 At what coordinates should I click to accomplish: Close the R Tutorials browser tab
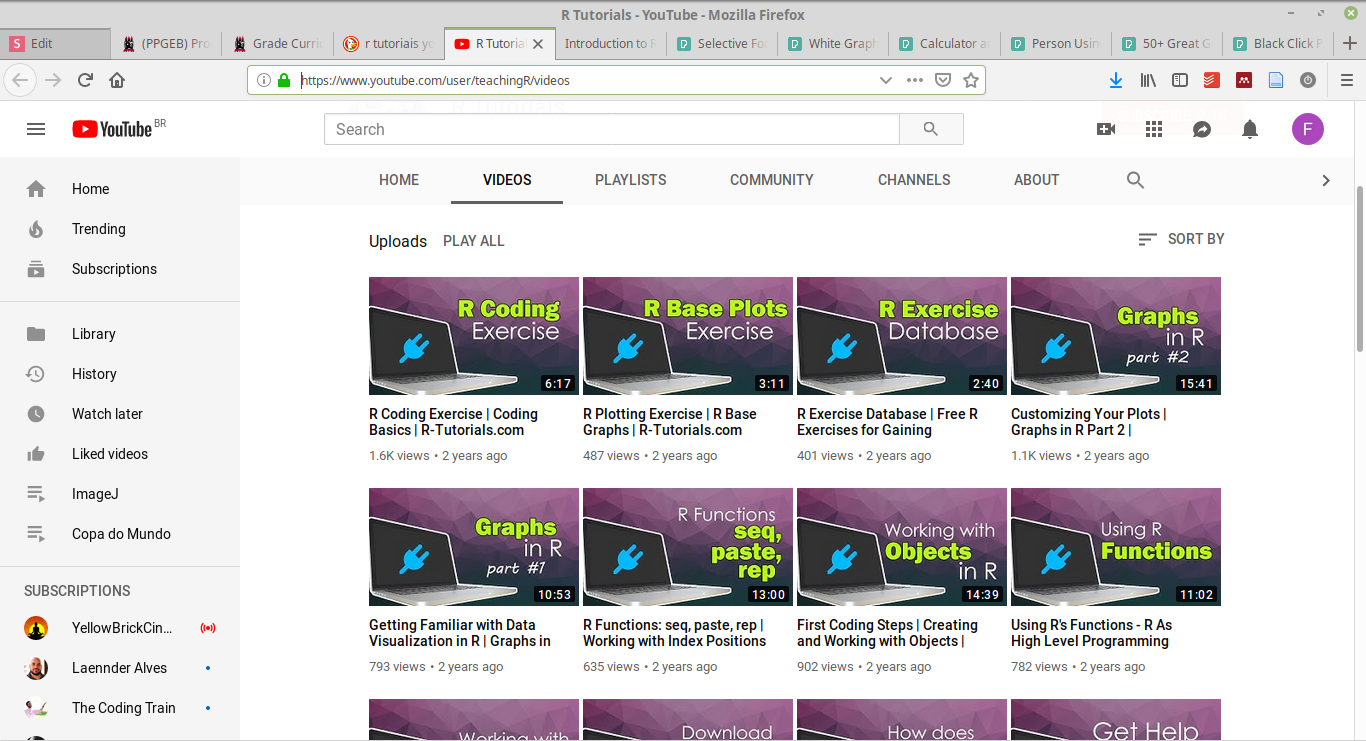click(538, 44)
